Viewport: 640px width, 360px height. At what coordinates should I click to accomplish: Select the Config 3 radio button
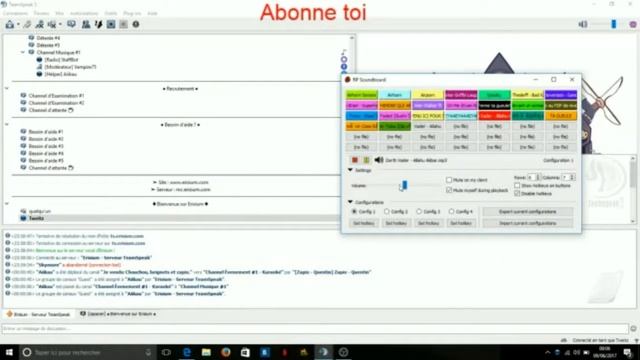click(x=419, y=212)
